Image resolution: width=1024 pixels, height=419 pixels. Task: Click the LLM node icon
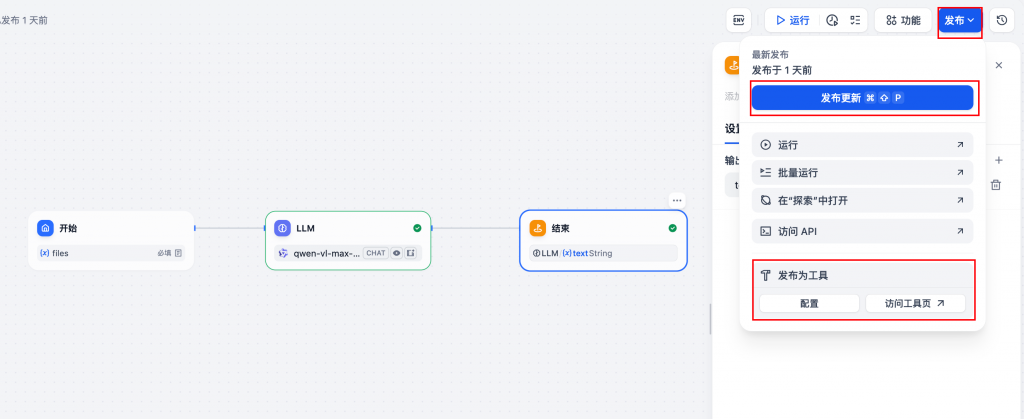pyautogui.click(x=282, y=228)
